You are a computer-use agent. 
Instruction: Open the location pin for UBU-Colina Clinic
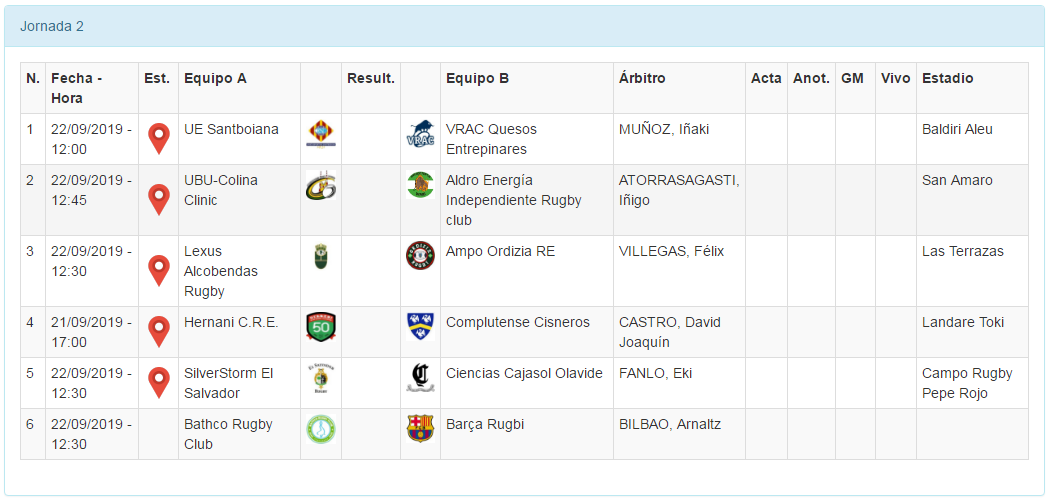(158, 200)
